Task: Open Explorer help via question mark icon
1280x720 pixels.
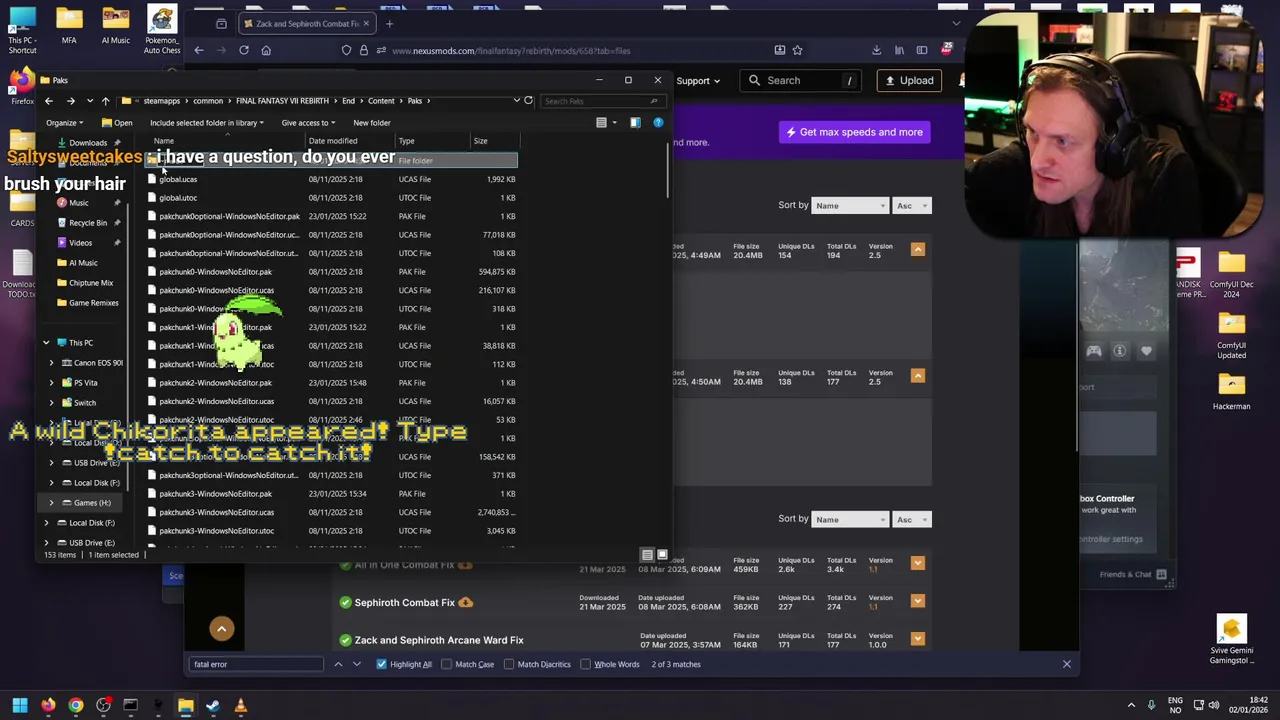Action: tap(658, 123)
